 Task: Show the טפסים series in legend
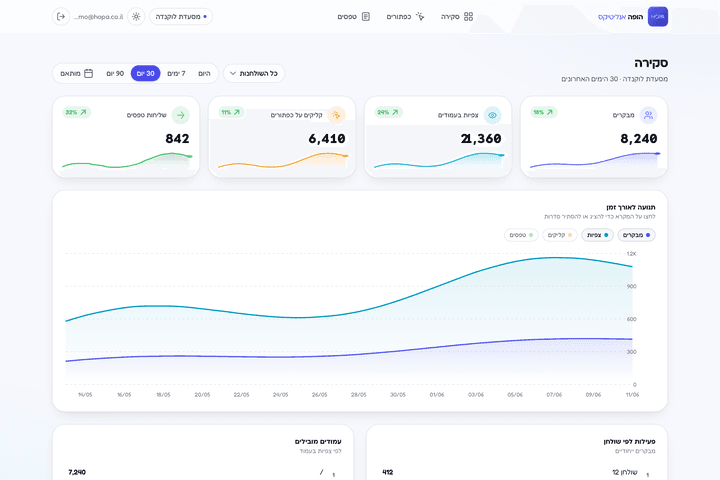pos(521,235)
